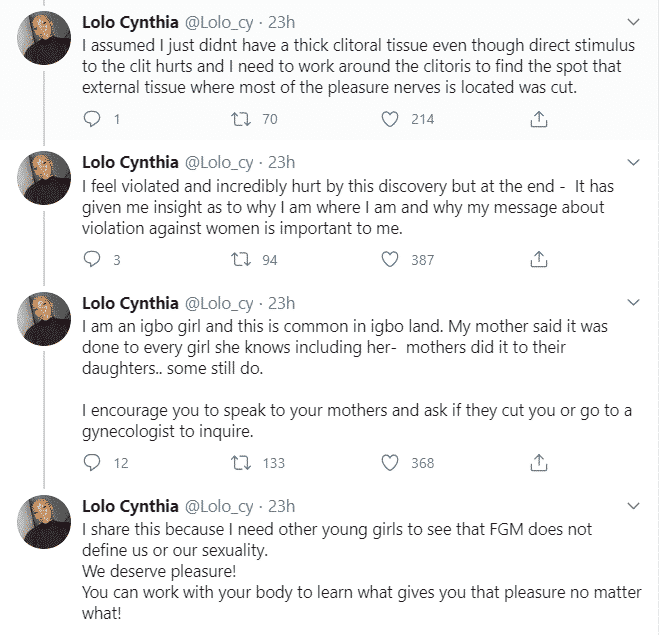
Task: Reply to the tweet with 1 reply
Action: pos(93,119)
